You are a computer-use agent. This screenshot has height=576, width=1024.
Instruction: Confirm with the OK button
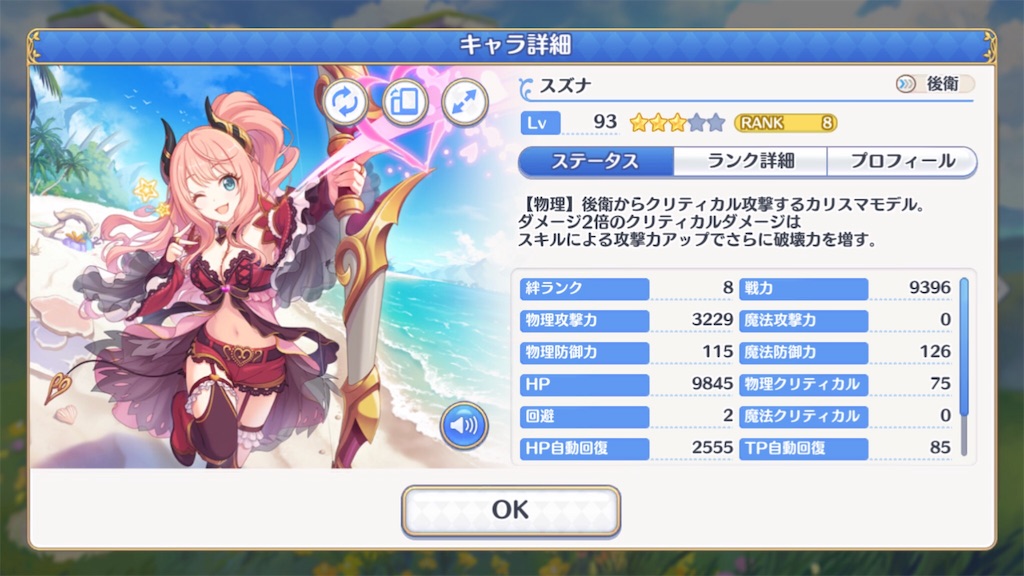tap(511, 511)
